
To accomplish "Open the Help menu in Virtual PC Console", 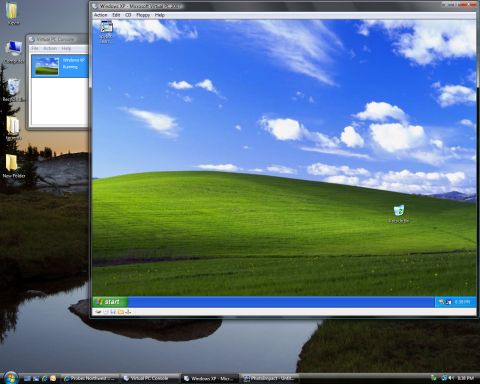I will pyautogui.click(x=66, y=48).
